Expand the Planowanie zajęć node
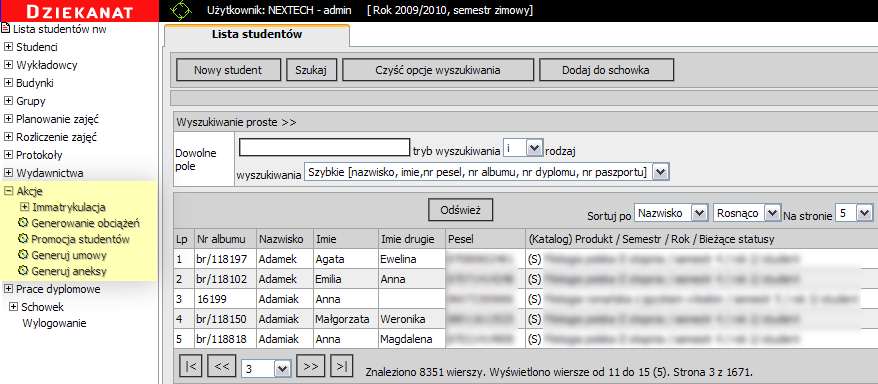 click(x=8, y=119)
